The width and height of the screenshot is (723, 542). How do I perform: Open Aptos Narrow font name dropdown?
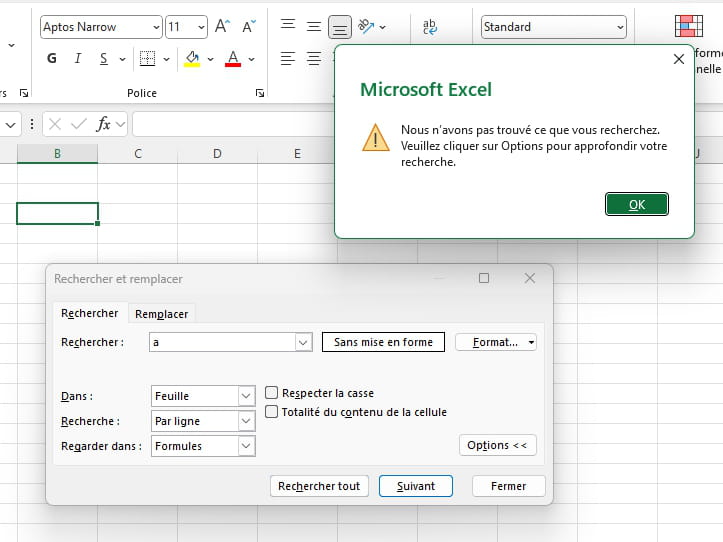coord(156,27)
